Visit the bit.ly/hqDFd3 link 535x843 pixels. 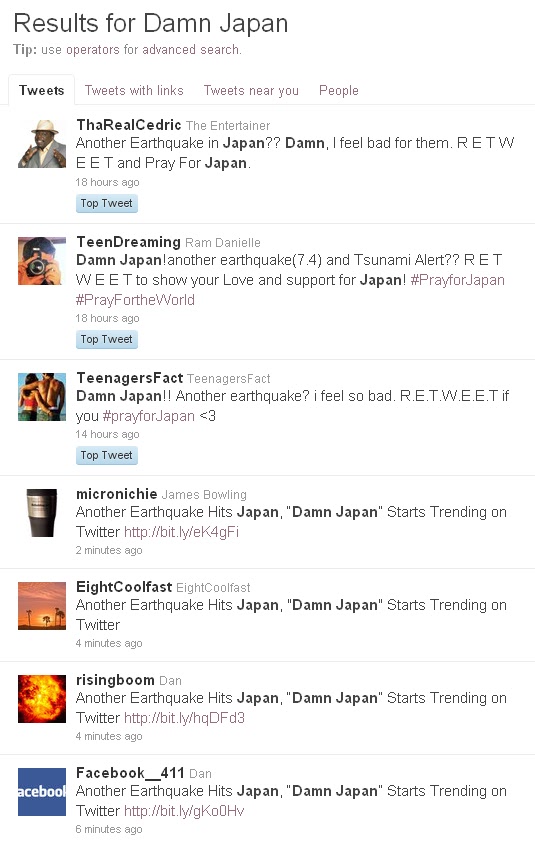coord(184,718)
